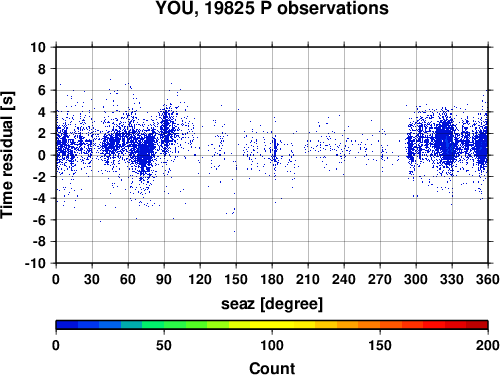Viewport: 500px width, 375px height.
Task: Click the dark blue end of the colorbar
Action: click(x=67, y=325)
